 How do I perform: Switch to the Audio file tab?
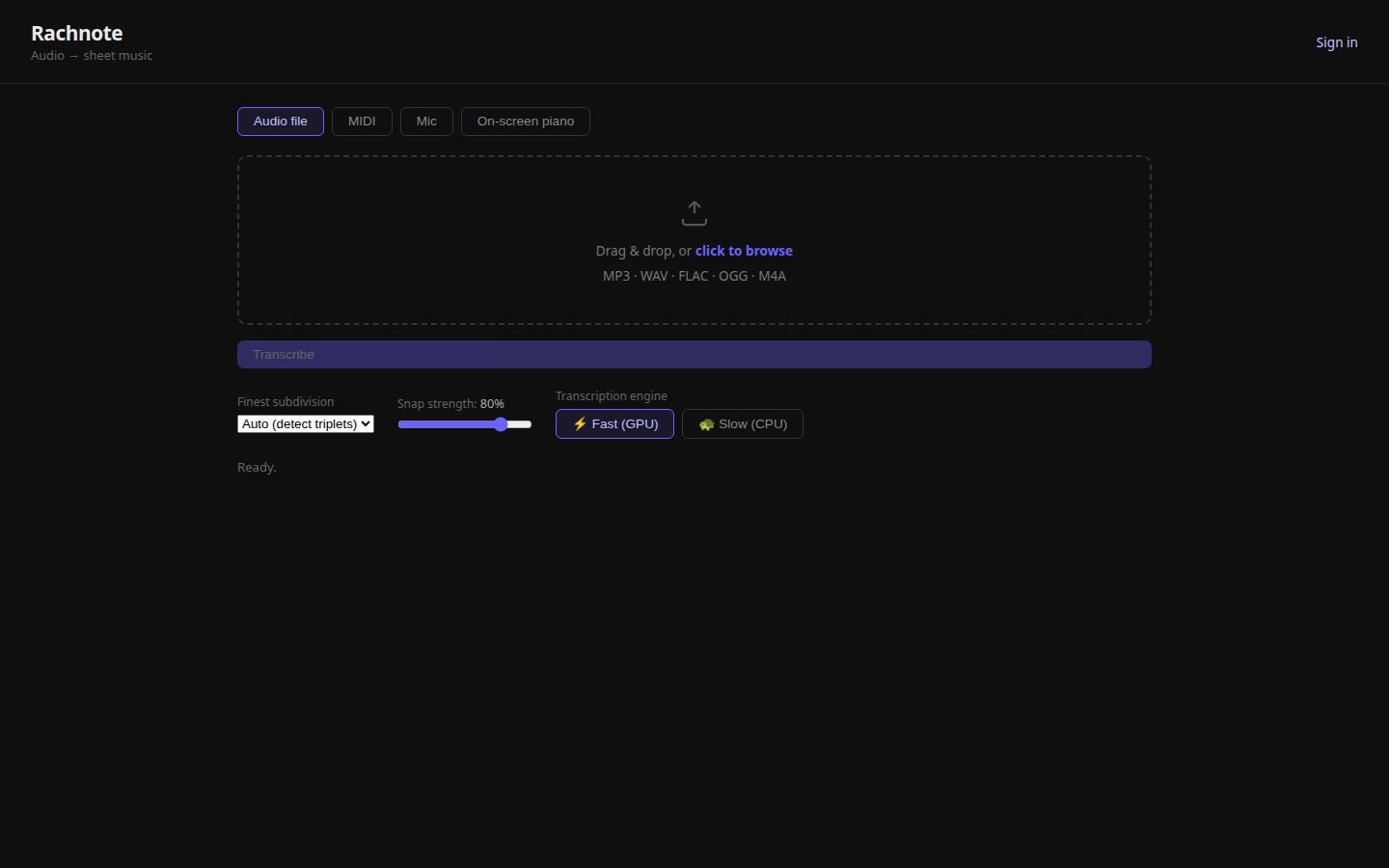281,122
